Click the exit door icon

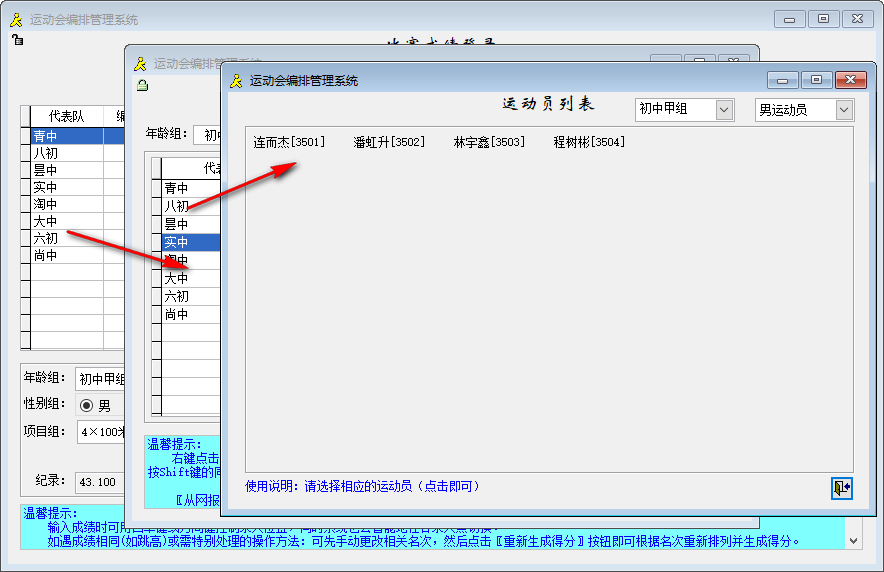(840, 487)
